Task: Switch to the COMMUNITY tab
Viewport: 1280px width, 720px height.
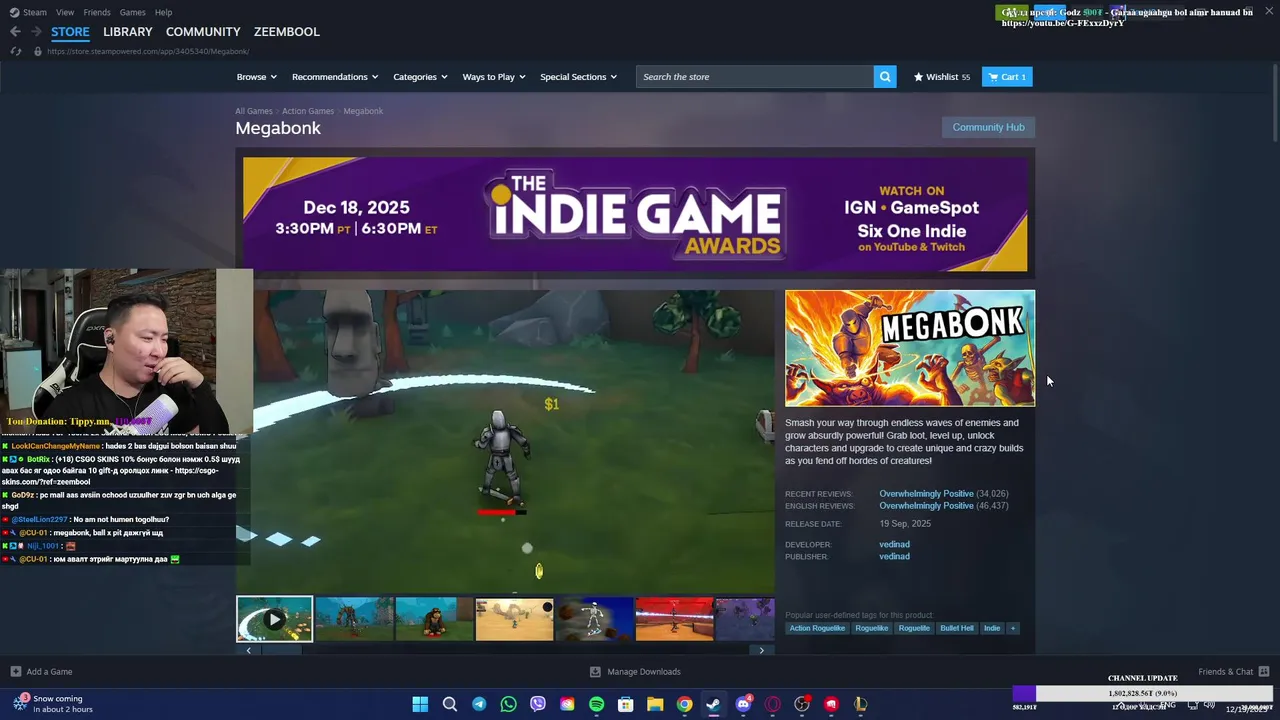Action: (x=203, y=32)
